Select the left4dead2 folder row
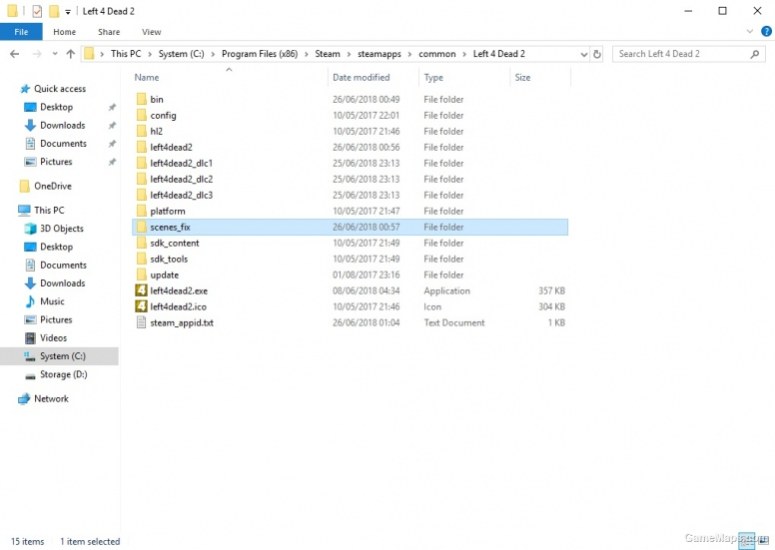This screenshot has width=775, height=550. click(350, 147)
